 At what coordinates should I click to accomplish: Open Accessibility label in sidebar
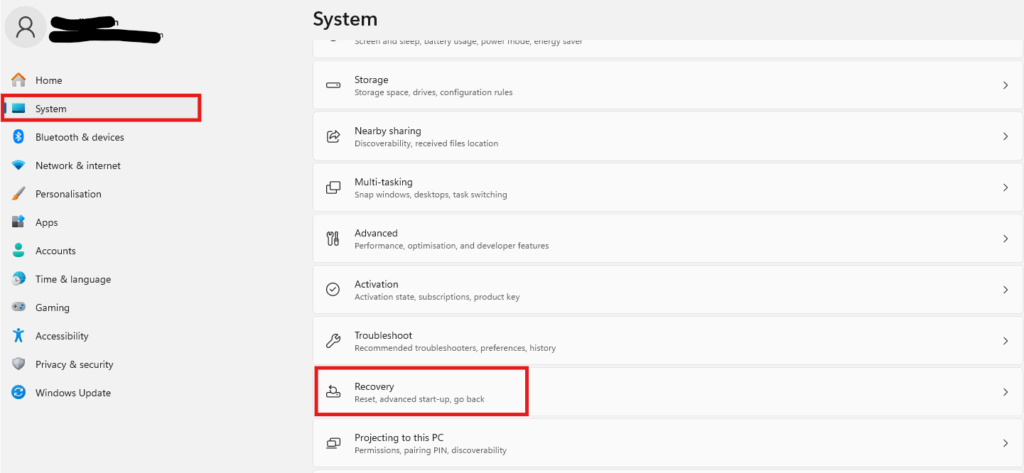[61, 336]
